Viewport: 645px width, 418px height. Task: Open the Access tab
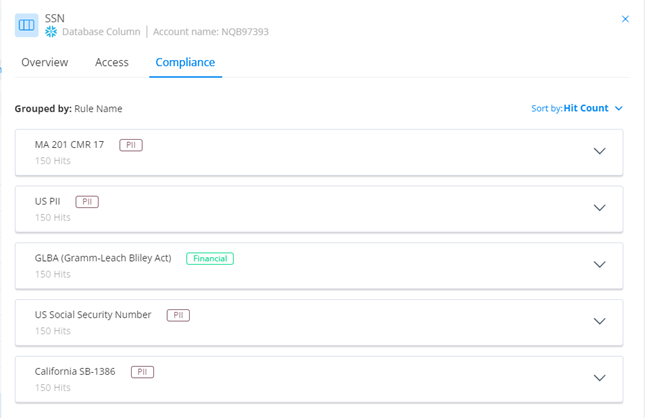click(x=112, y=62)
